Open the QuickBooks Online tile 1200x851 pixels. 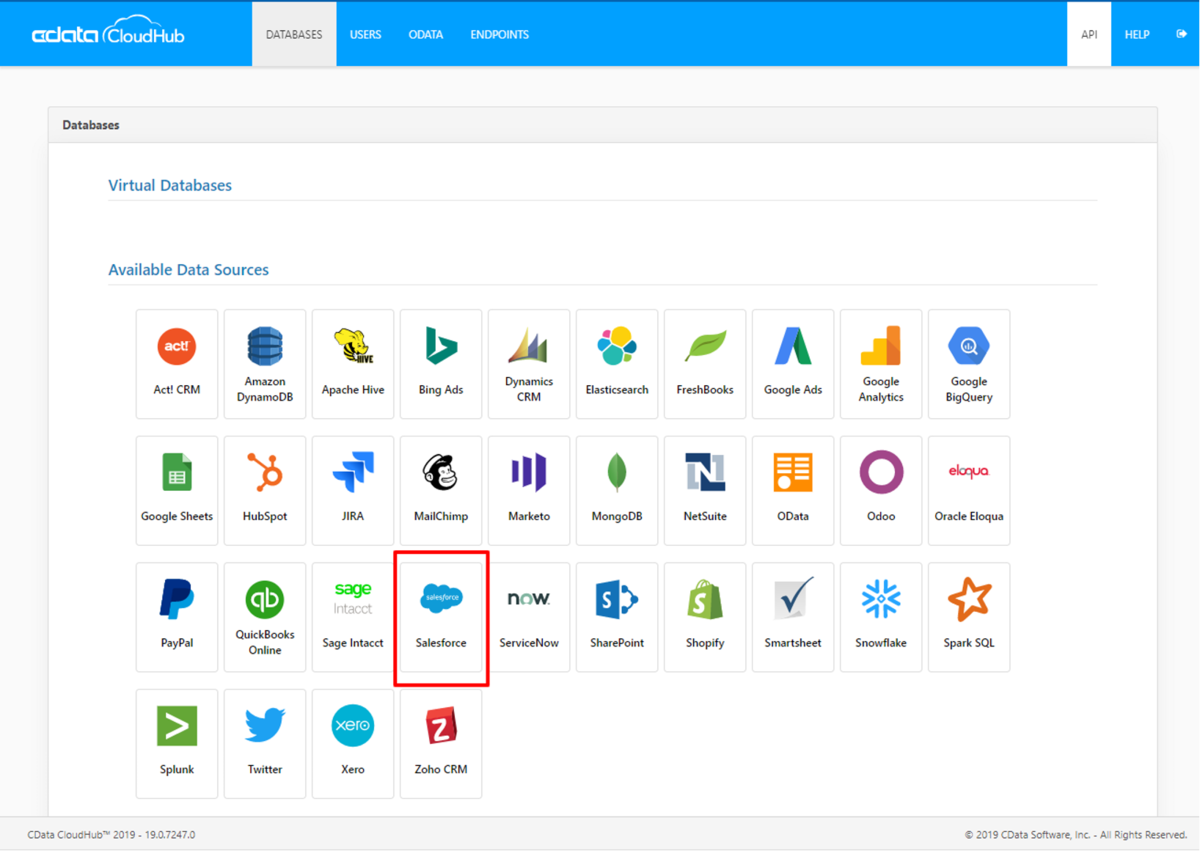(x=265, y=617)
